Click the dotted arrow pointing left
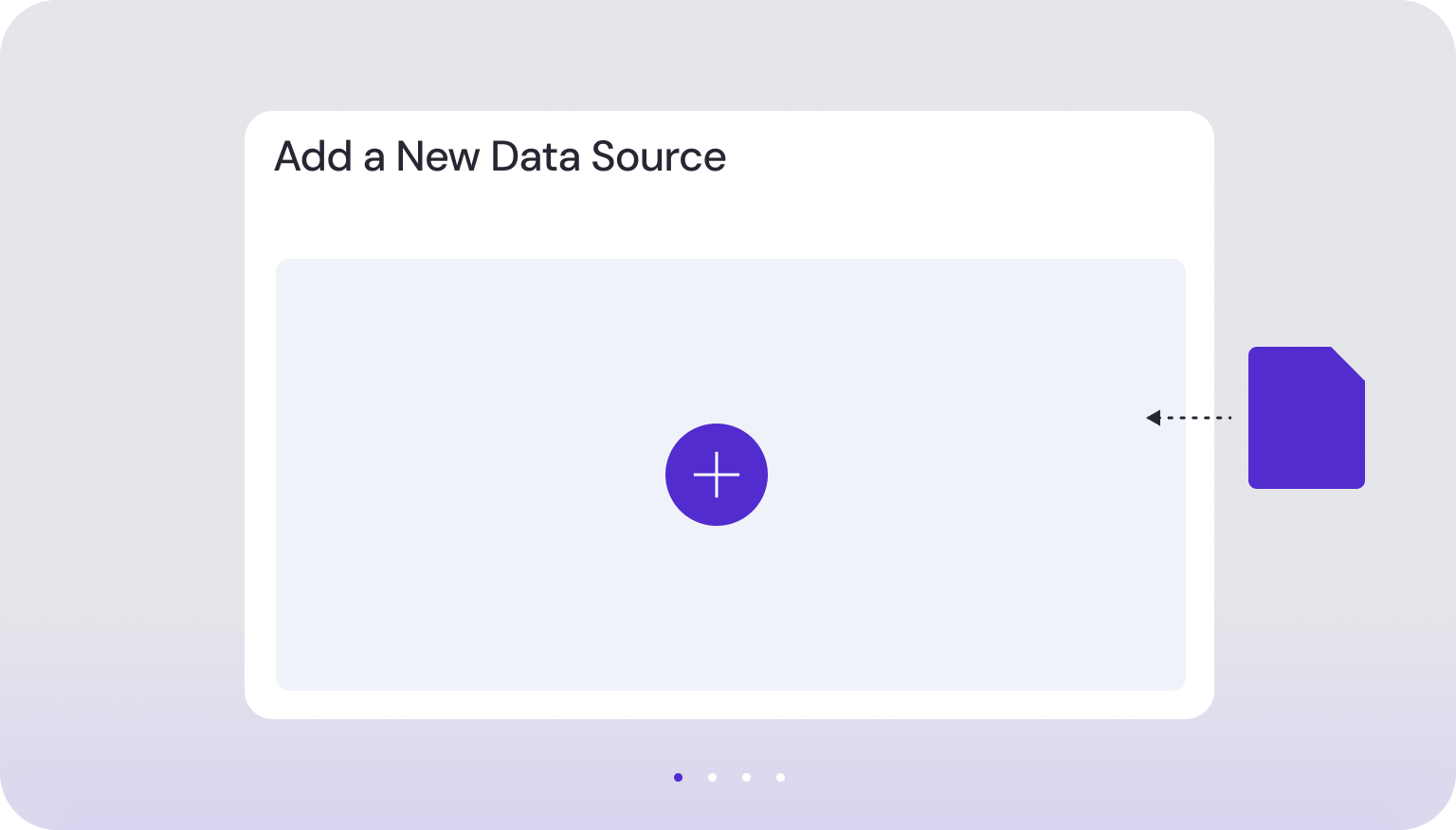 click(x=1189, y=417)
